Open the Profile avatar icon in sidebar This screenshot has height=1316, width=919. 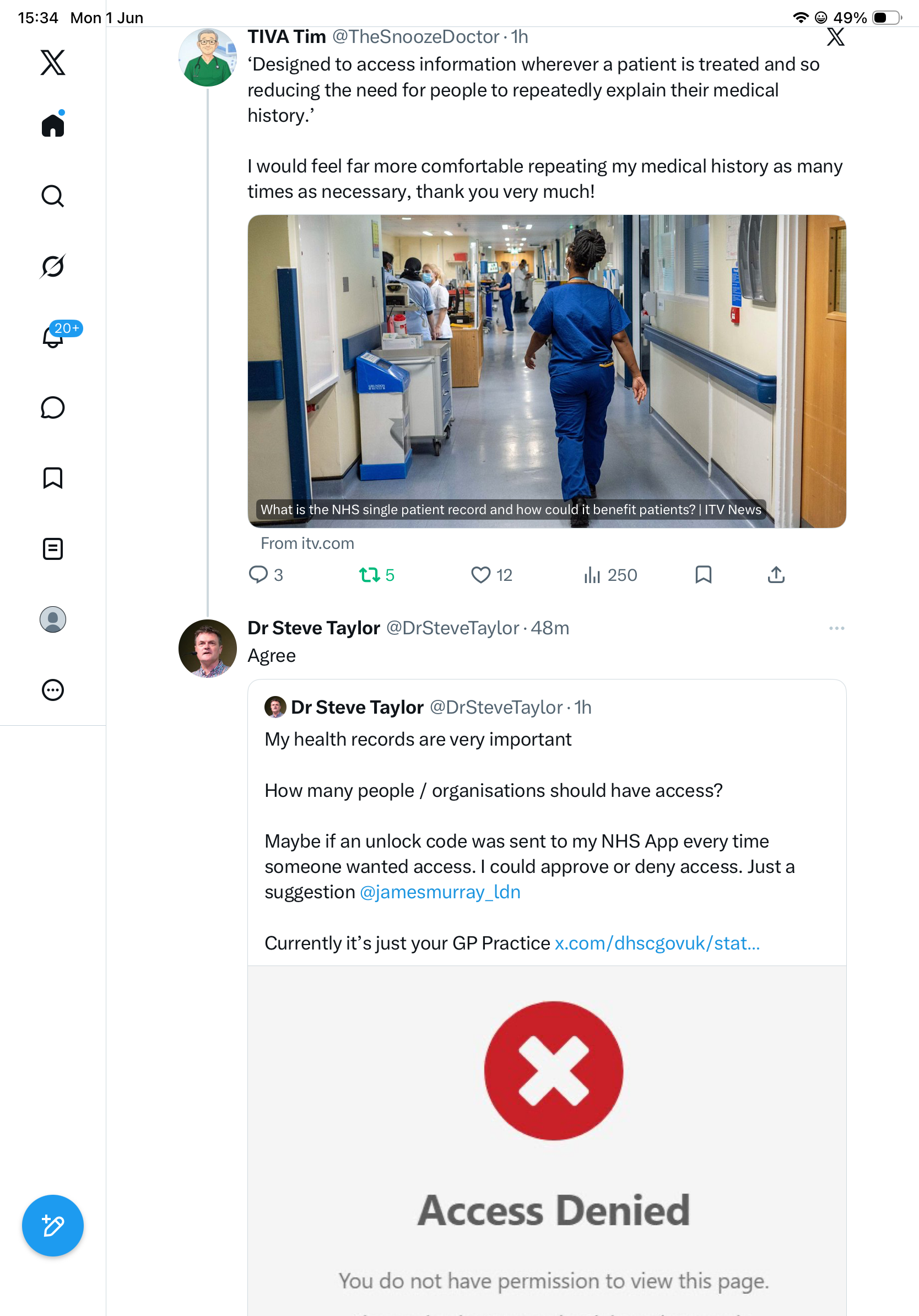coord(53,619)
